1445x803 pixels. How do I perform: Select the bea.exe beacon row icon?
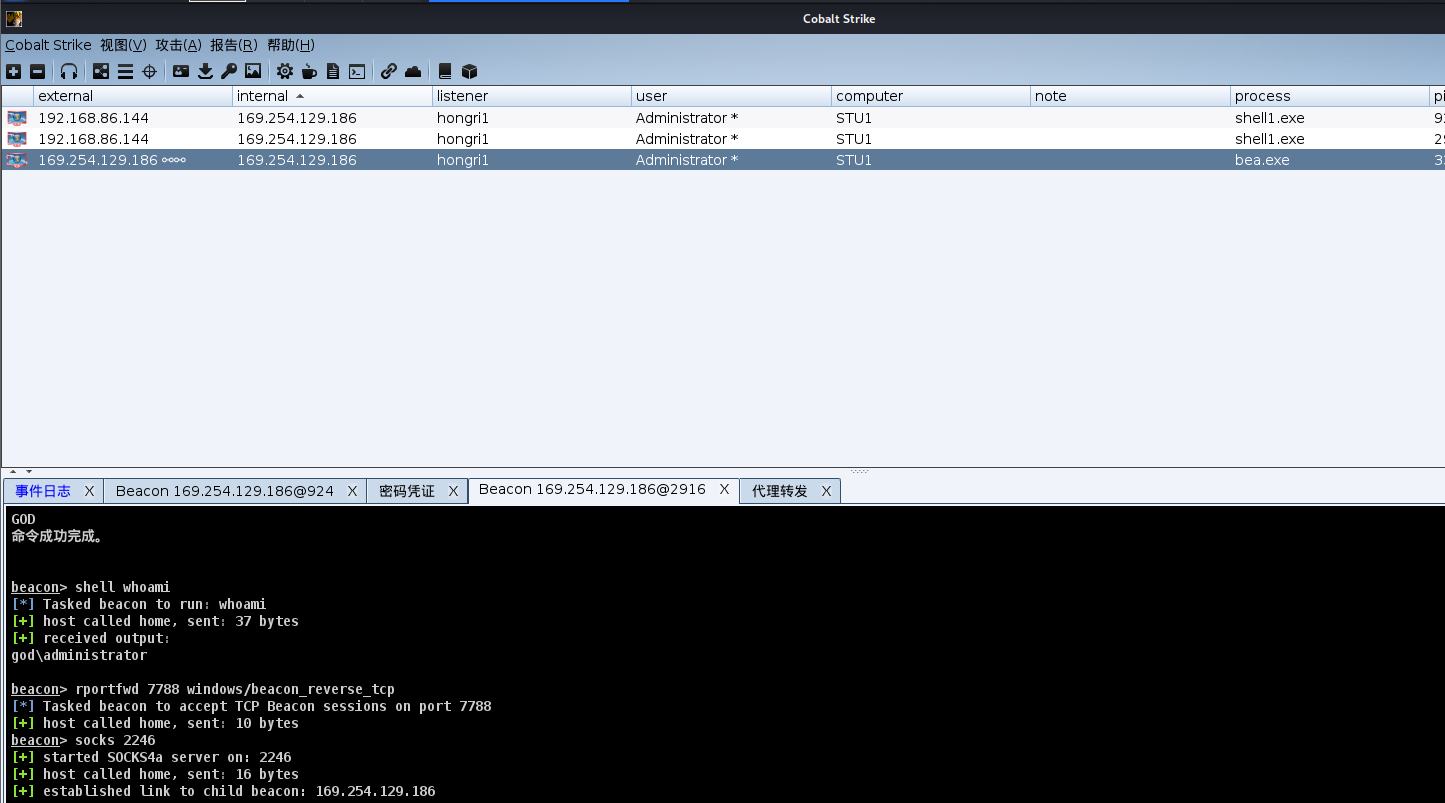[17, 160]
